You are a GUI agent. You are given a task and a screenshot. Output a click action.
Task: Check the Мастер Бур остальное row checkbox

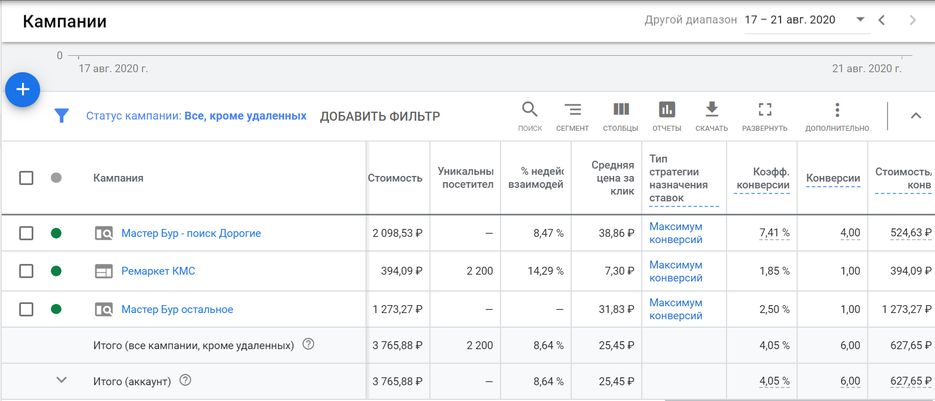[26, 309]
